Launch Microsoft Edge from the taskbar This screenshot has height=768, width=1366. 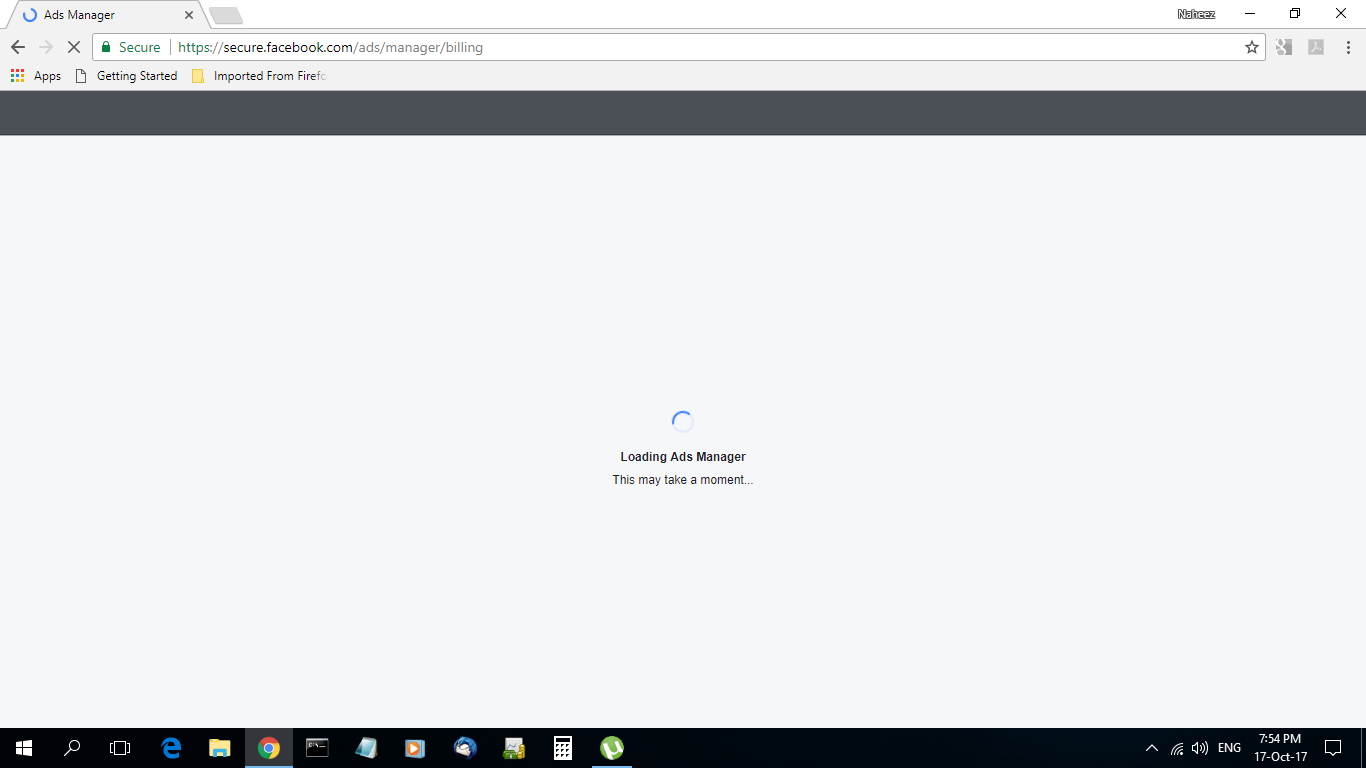(x=171, y=748)
